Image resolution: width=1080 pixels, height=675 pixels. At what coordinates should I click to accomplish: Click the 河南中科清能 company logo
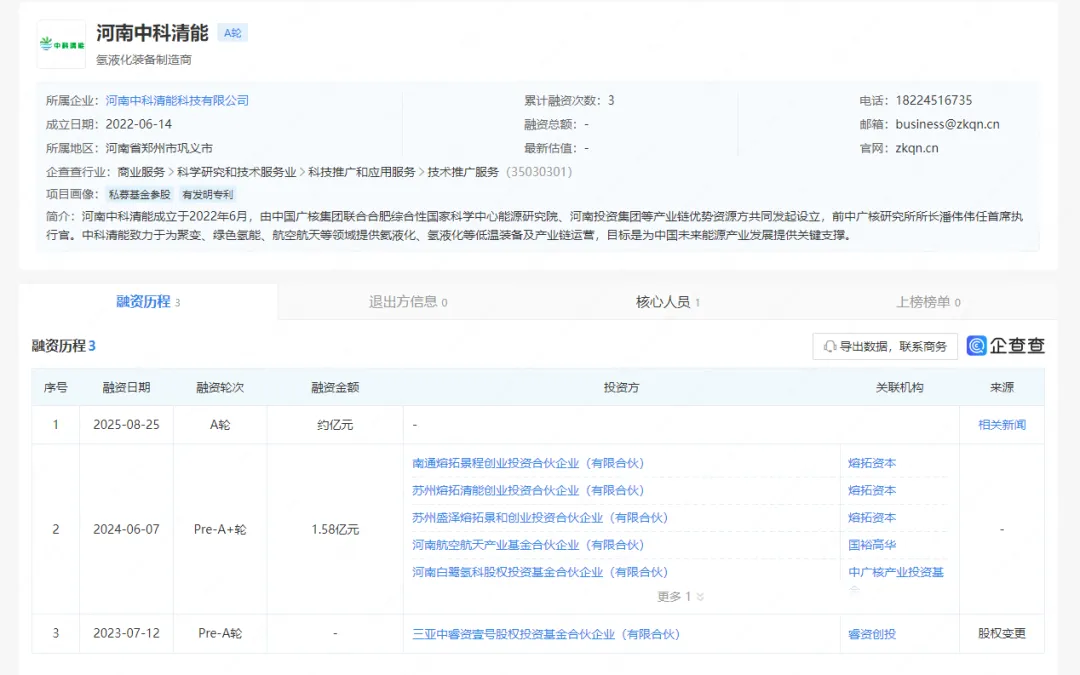[61, 44]
